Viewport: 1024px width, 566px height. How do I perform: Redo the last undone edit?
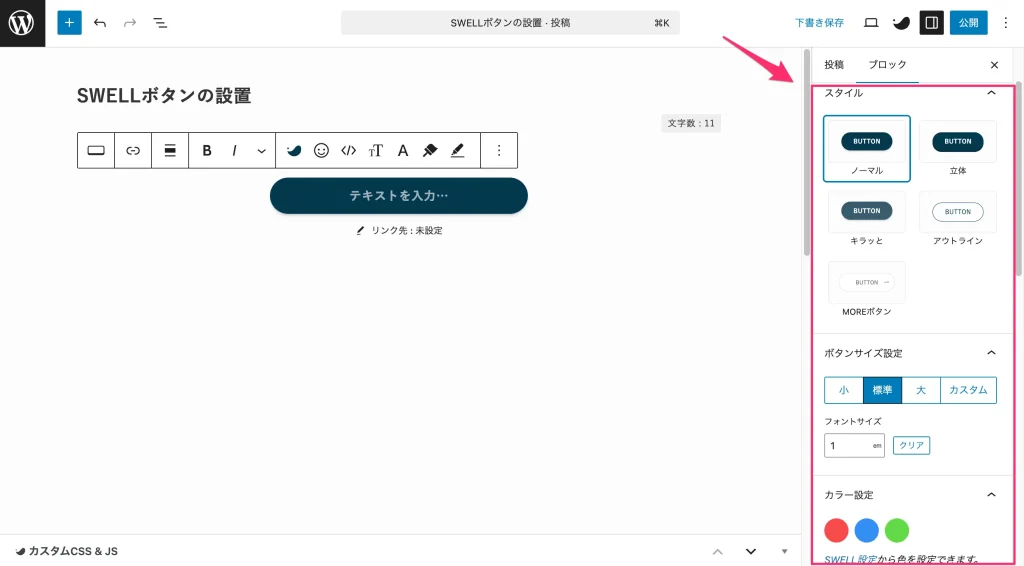pyautogui.click(x=130, y=23)
